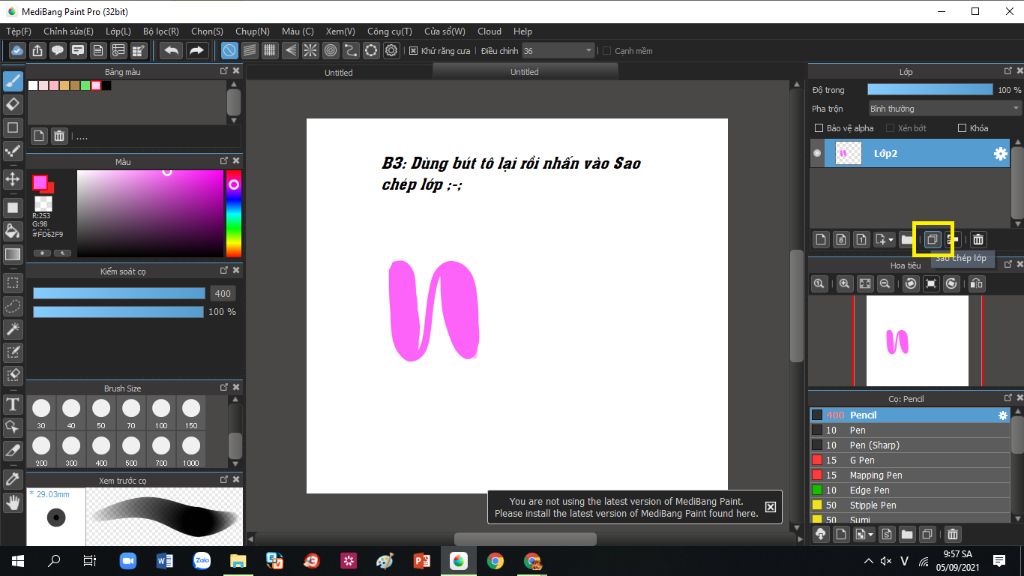Screen dimensions: 1024x576
Task: Open the Xem(V) menu
Action: (340, 31)
